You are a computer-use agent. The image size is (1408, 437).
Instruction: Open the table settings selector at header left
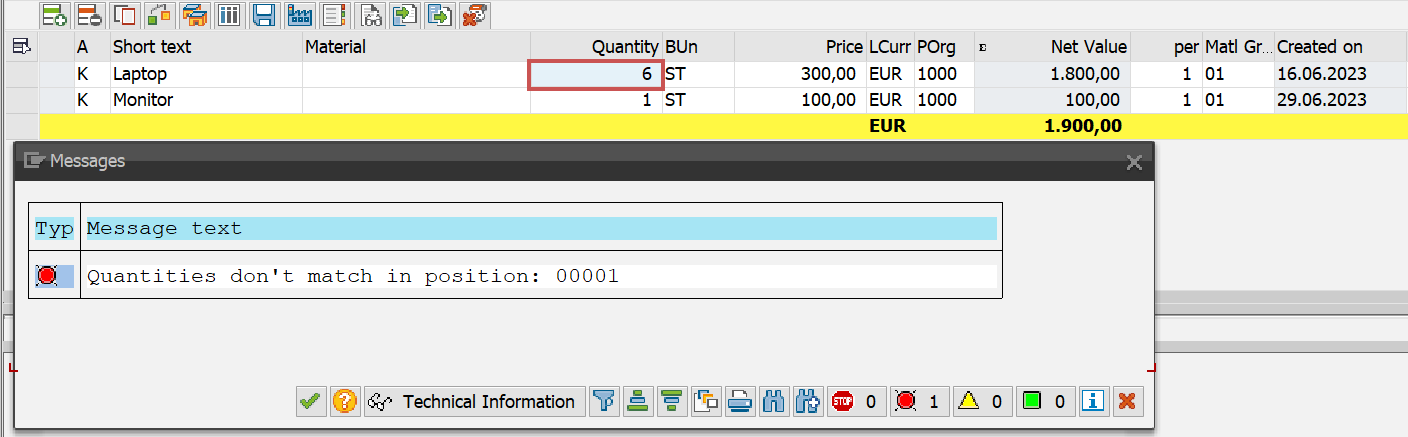tap(20, 46)
